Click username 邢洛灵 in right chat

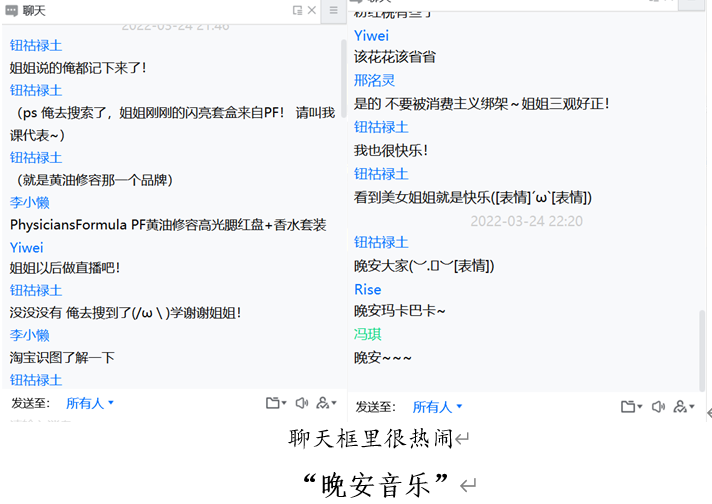pos(374,80)
